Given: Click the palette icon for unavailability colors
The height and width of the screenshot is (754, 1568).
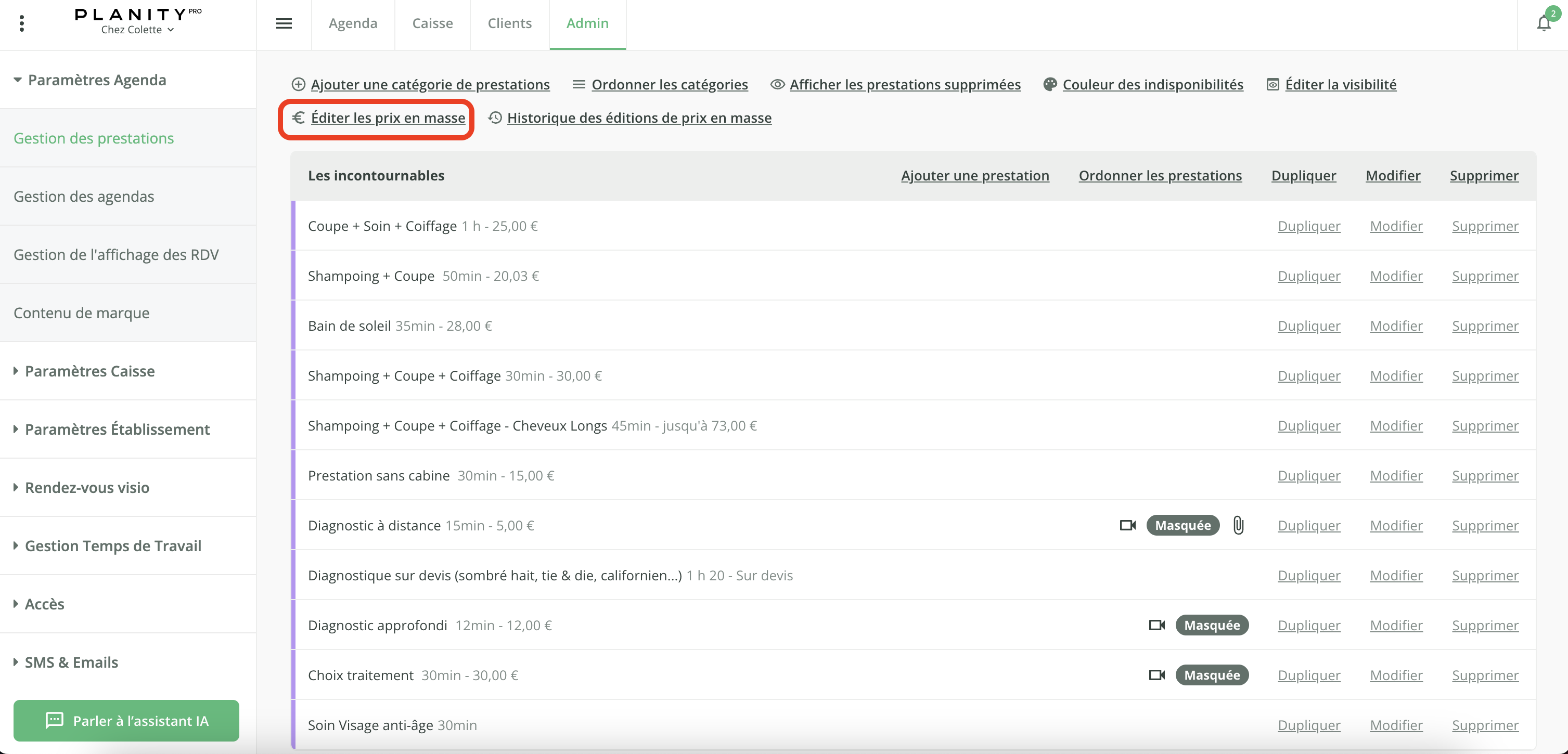Looking at the screenshot, I should [1050, 85].
